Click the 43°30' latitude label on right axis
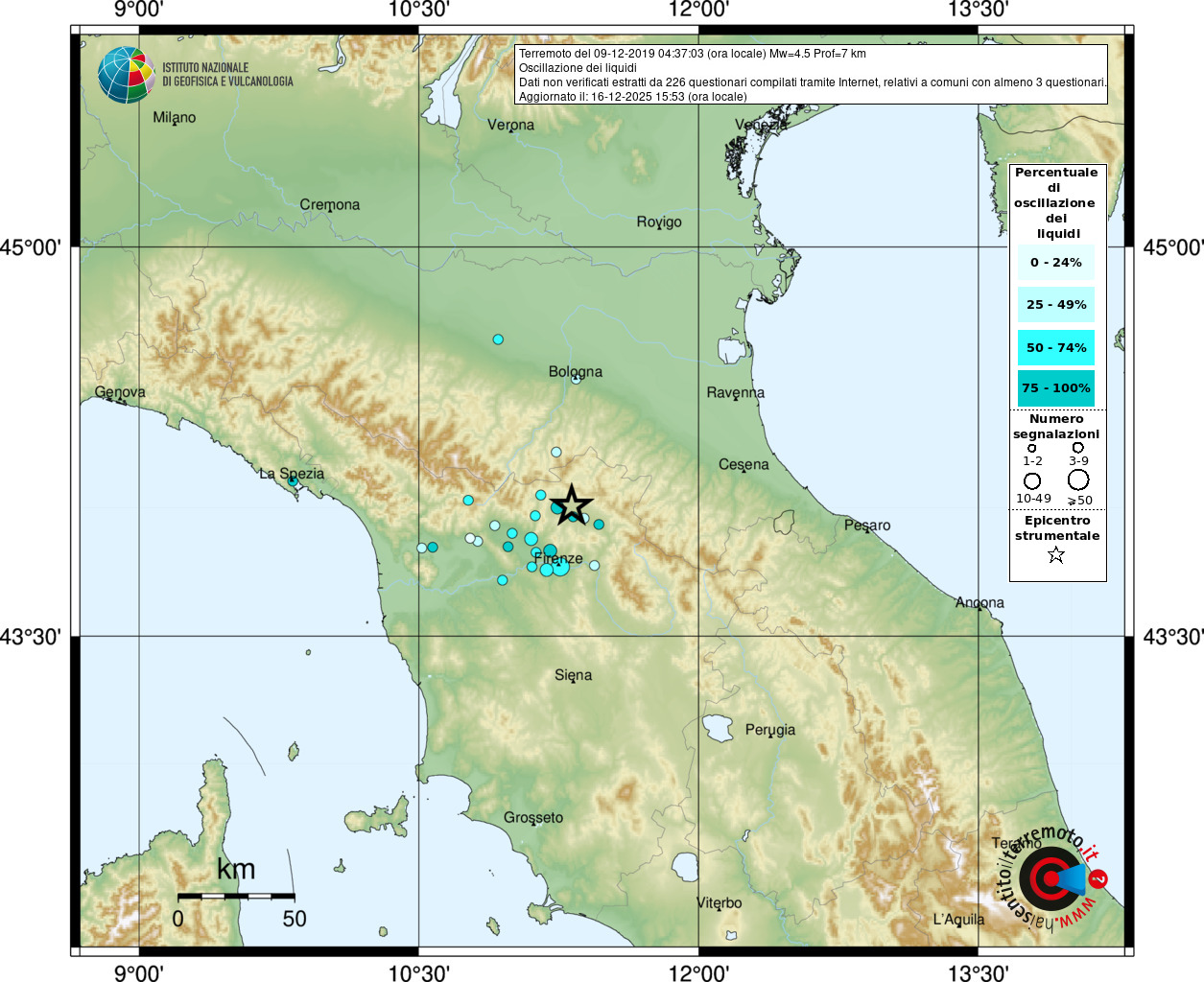The width and height of the screenshot is (1204, 982). (1172, 637)
